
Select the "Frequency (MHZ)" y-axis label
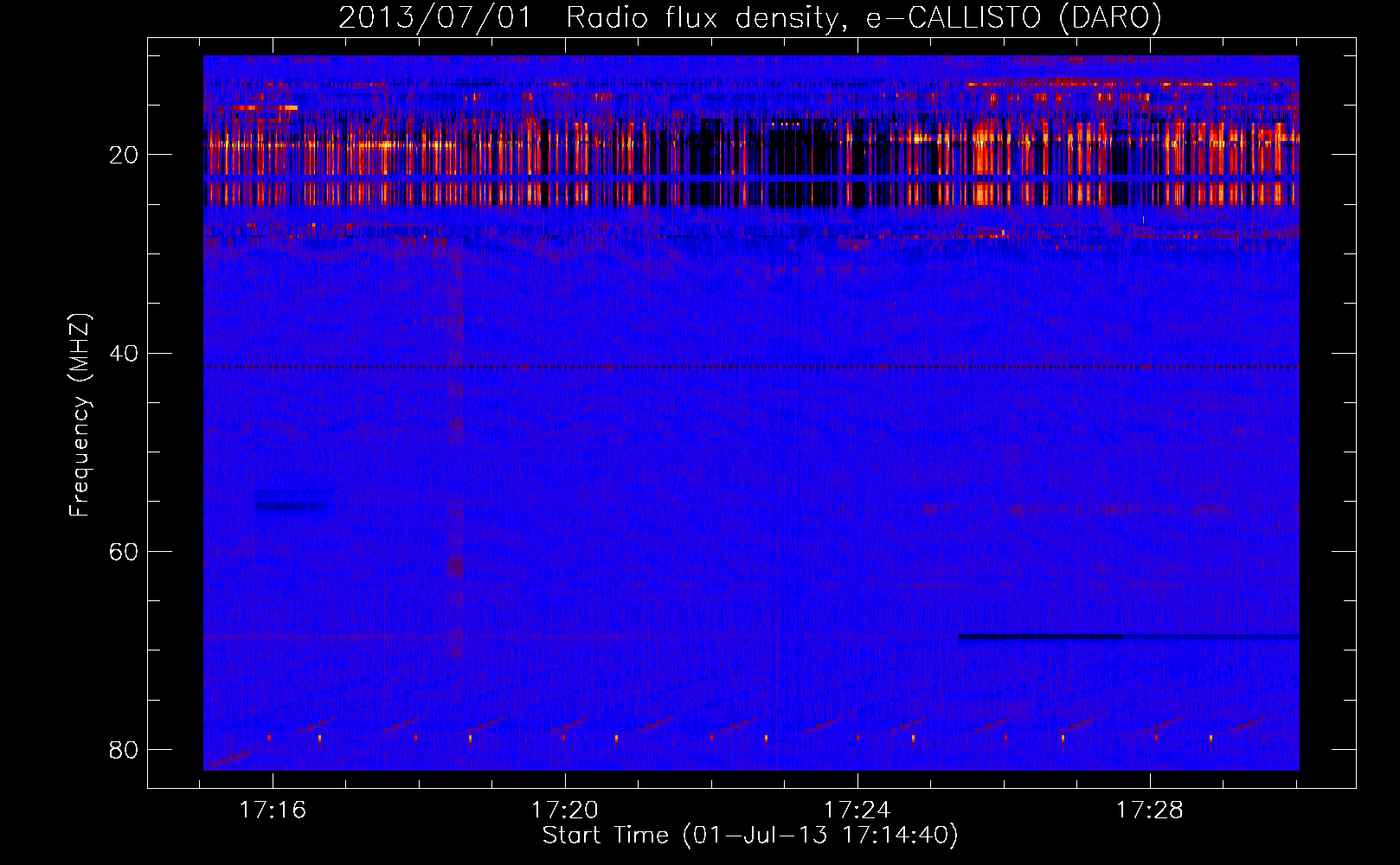tap(80, 414)
